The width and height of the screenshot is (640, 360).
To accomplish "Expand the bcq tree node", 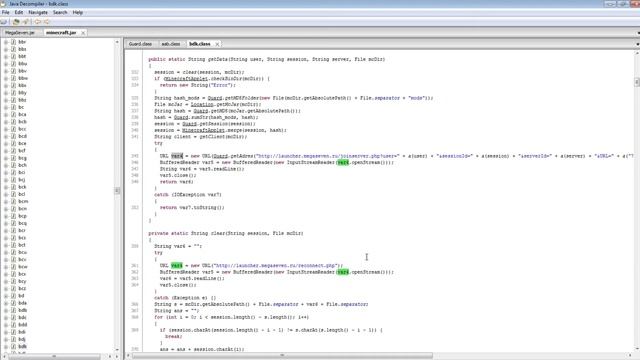I will (x=6, y=223).
